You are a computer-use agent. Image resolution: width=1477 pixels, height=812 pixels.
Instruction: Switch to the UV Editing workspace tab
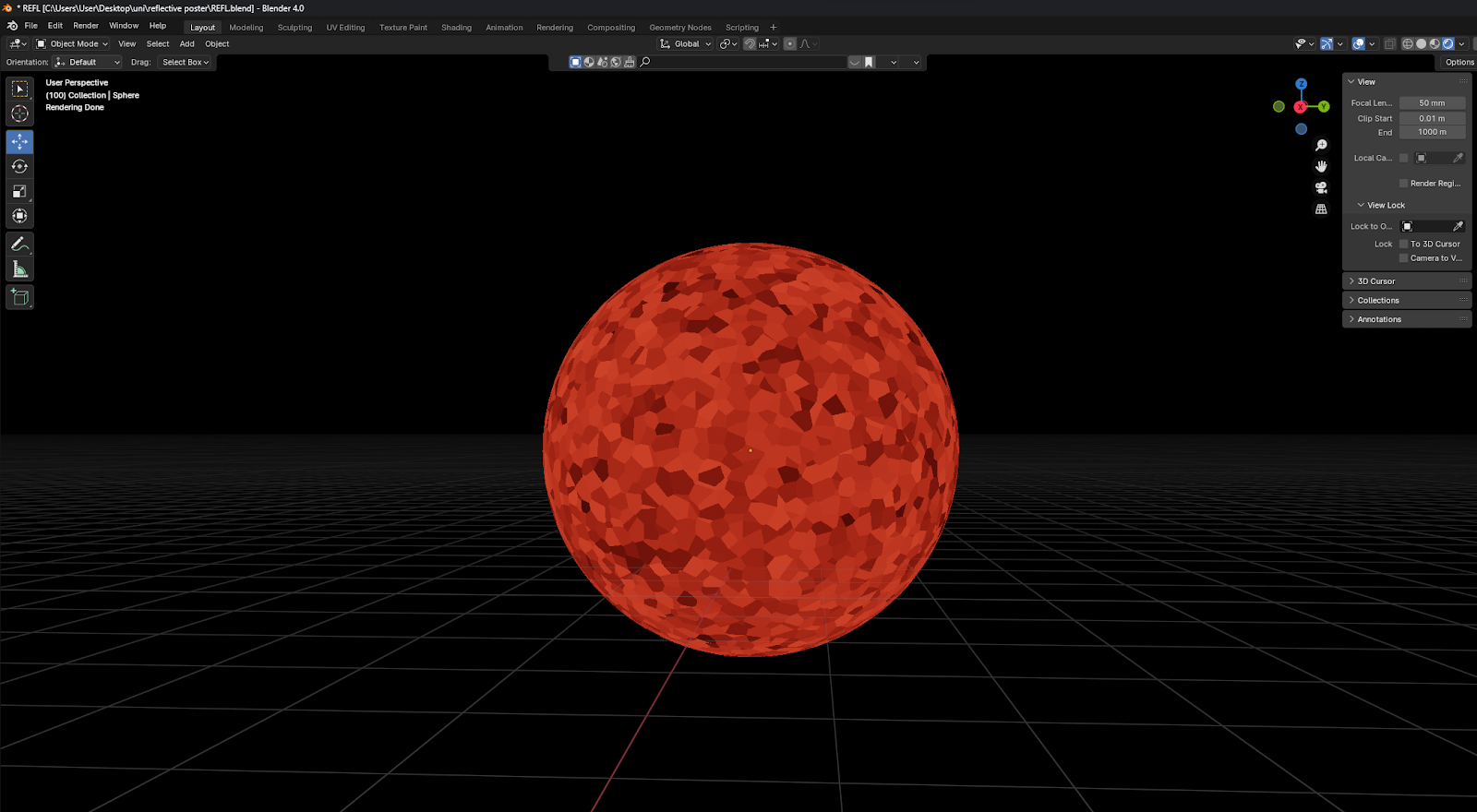(x=345, y=28)
